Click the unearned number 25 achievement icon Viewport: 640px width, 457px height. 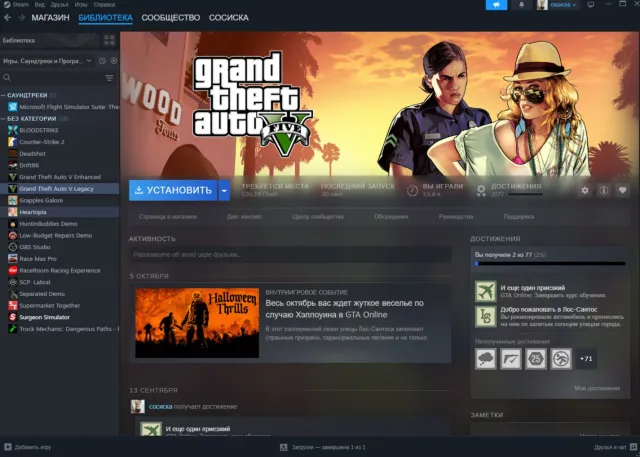tap(536, 359)
